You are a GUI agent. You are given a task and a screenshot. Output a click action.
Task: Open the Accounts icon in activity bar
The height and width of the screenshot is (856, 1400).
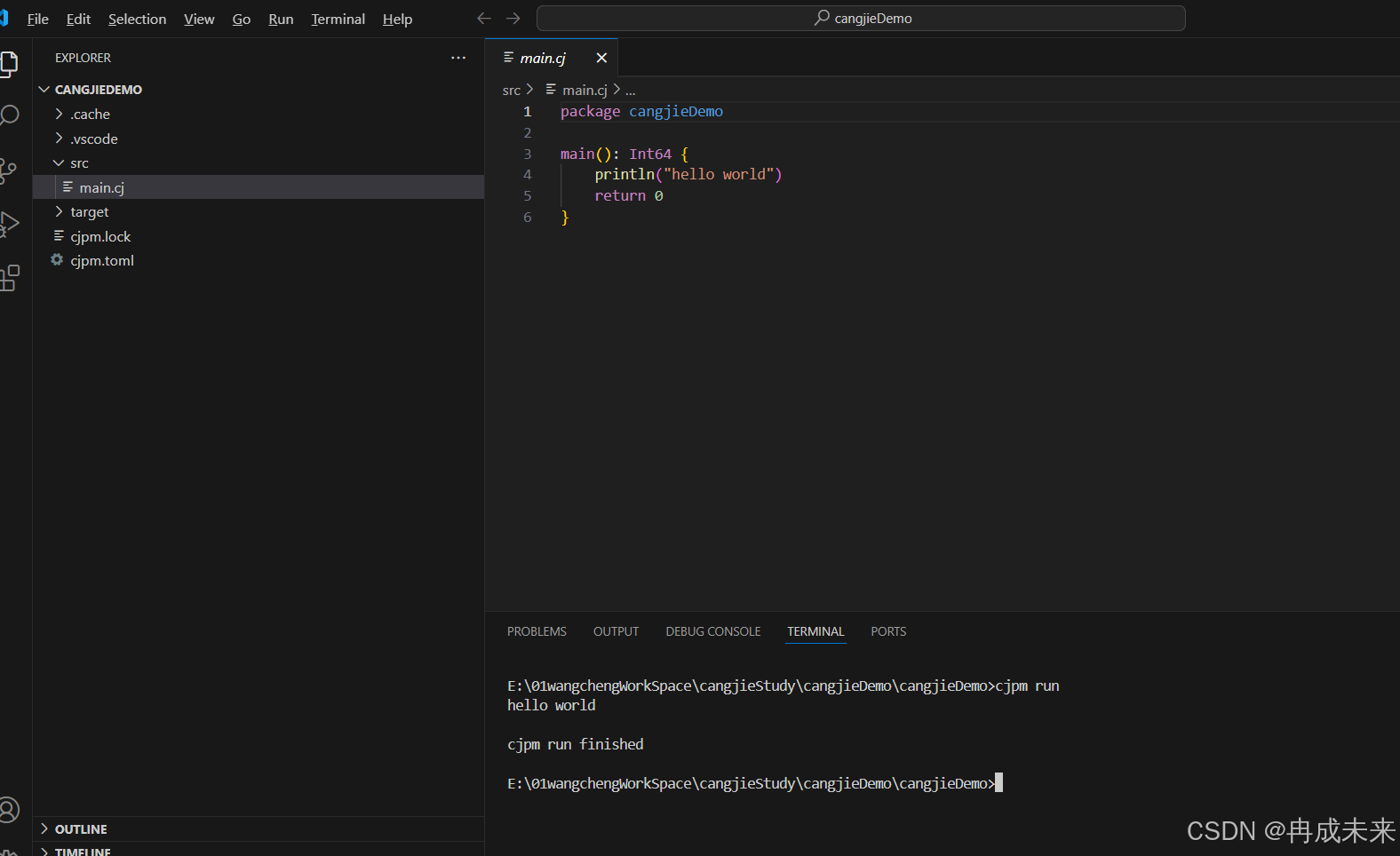coord(8,809)
